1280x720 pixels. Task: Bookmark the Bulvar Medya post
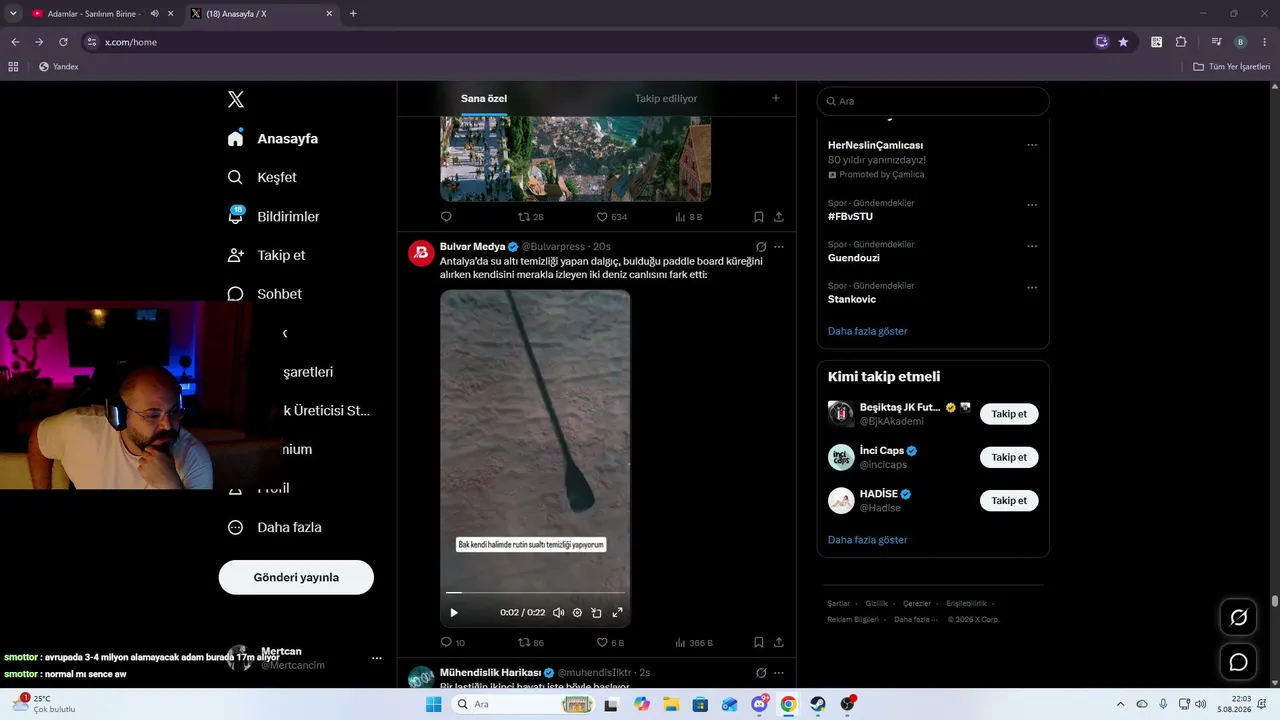[759, 642]
